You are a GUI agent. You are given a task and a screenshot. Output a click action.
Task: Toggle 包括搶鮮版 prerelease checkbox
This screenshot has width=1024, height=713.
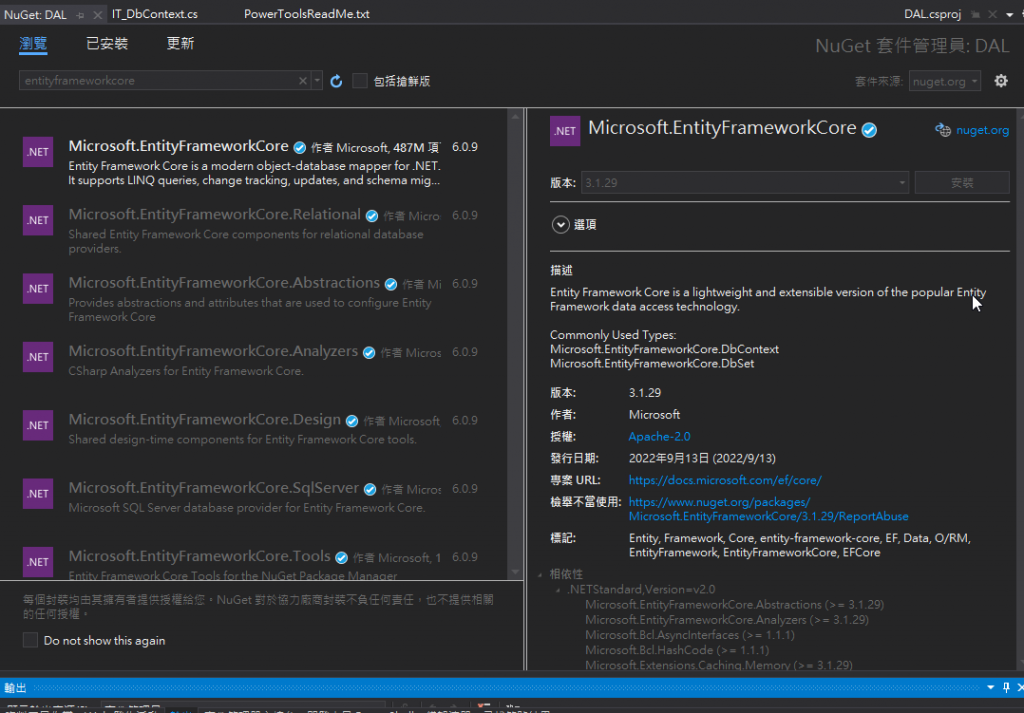pyautogui.click(x=360, y=81)
